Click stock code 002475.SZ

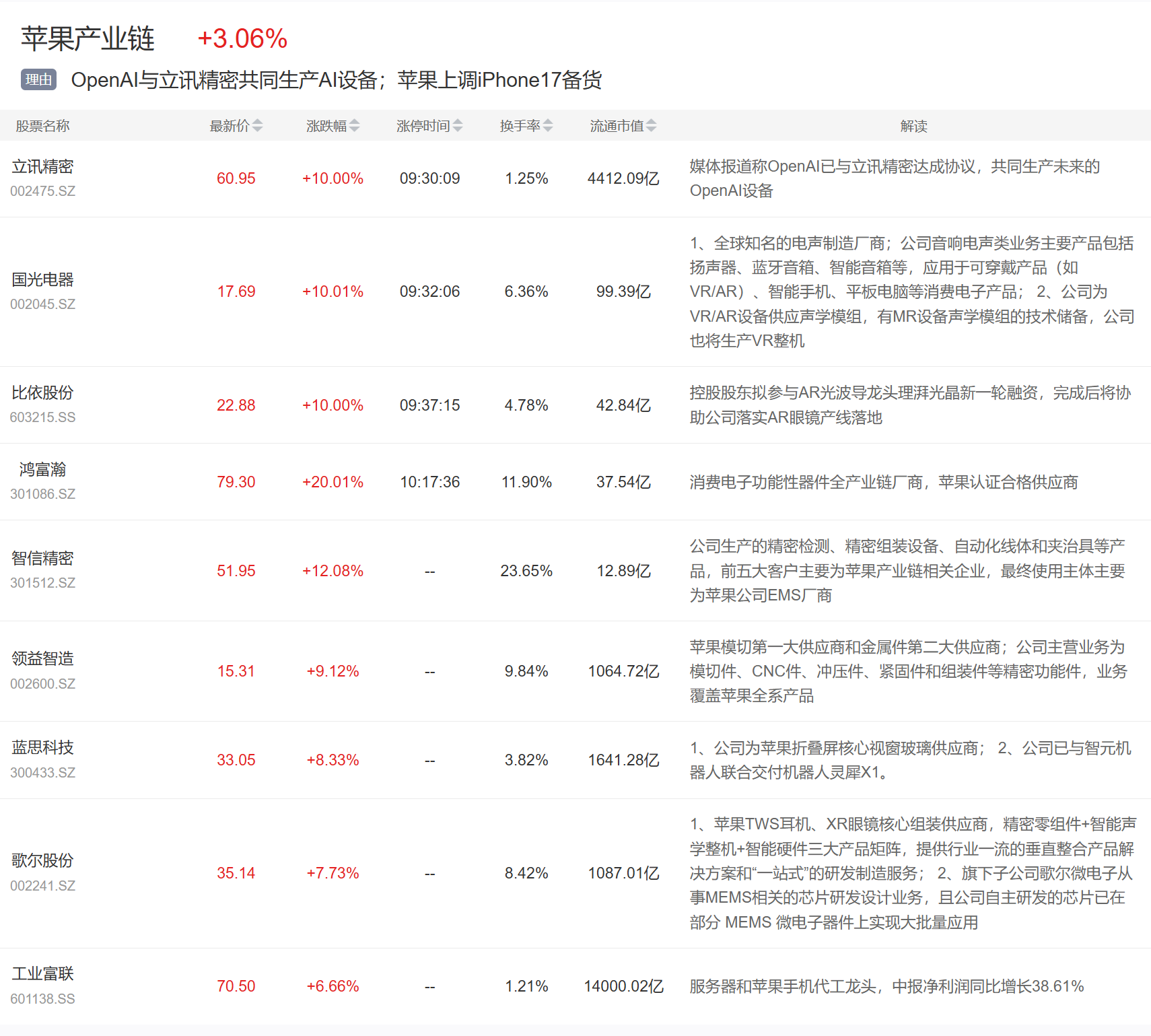tap(42, 191)
